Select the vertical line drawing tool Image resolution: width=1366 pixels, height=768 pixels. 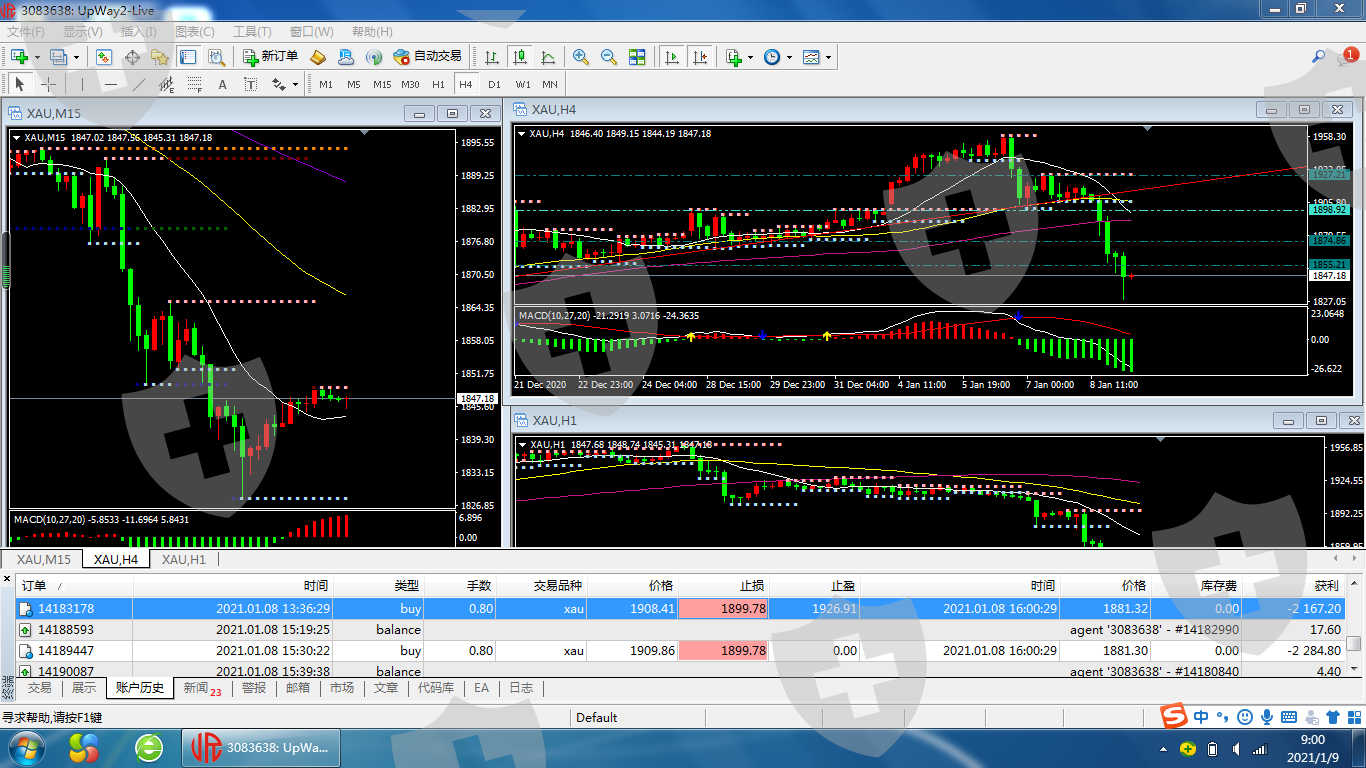[x=84, y=85]
